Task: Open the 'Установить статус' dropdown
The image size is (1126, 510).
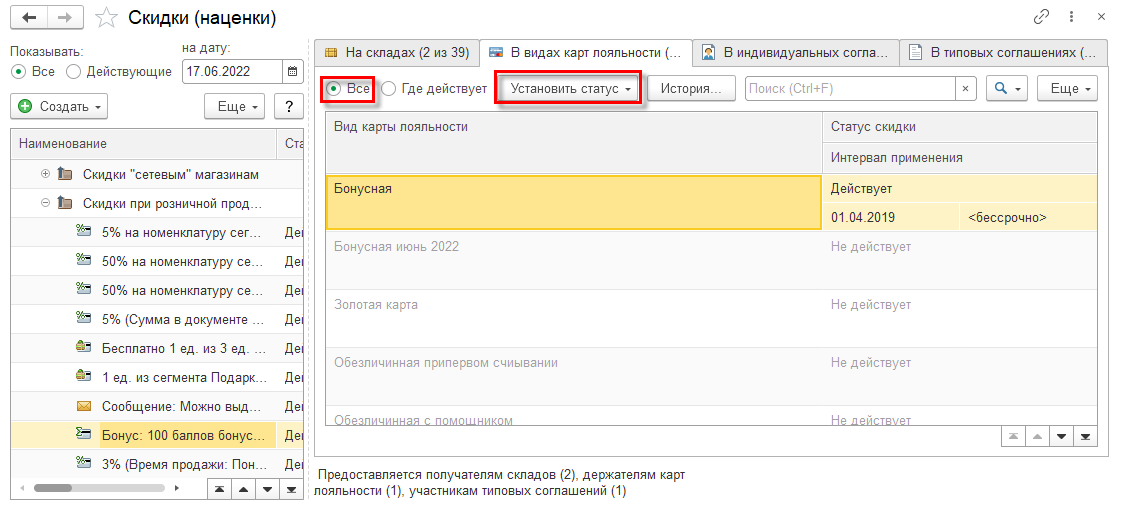Action: (x=570, y=89)
